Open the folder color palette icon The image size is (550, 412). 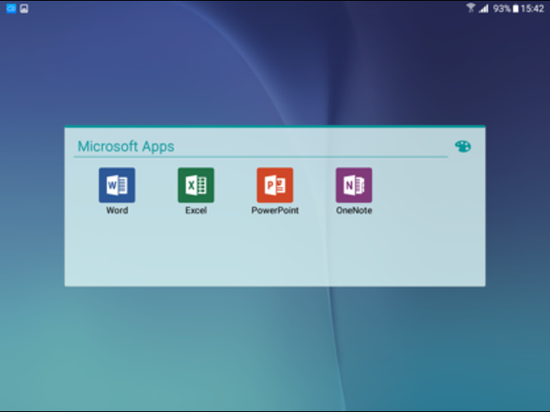point(463,146)
